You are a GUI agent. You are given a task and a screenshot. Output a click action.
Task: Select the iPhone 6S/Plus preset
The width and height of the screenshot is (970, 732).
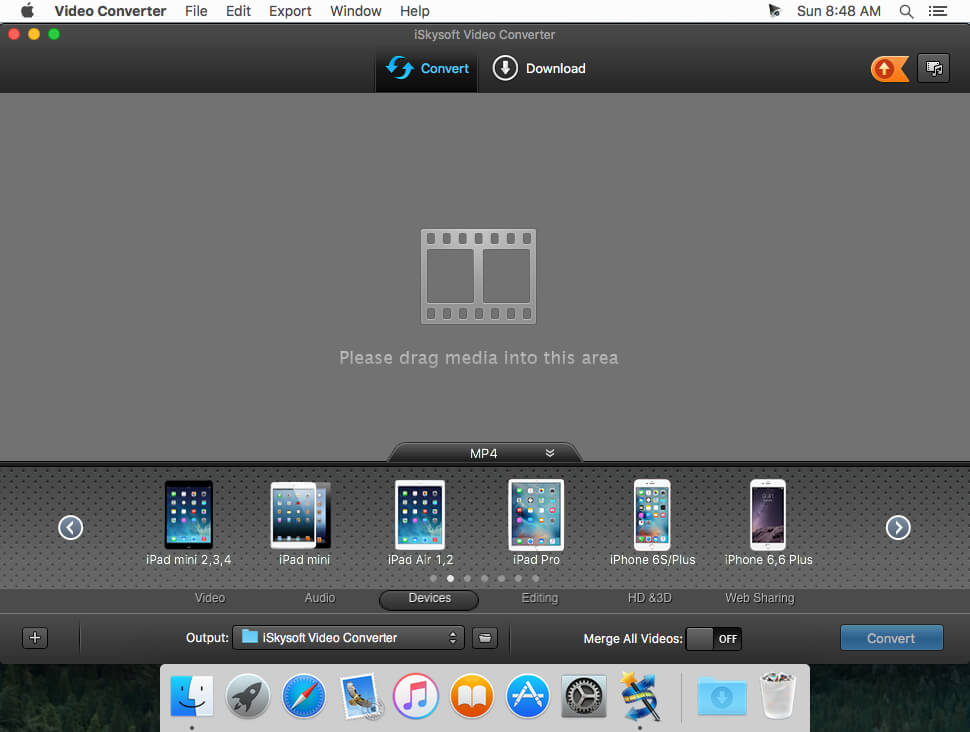652,523
